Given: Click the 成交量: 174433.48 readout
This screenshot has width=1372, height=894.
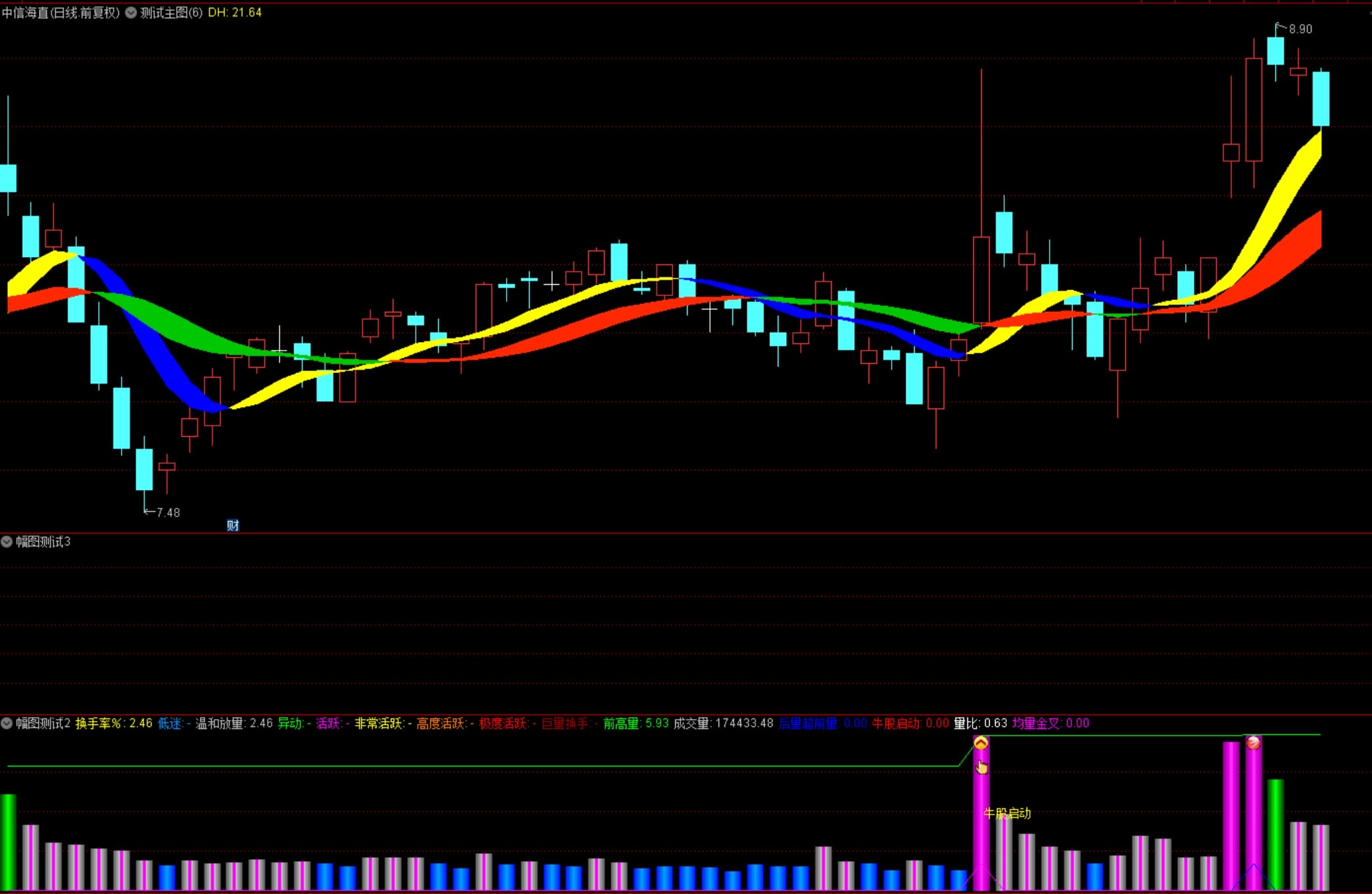Looking at the screenshot, I should point(723,723).
